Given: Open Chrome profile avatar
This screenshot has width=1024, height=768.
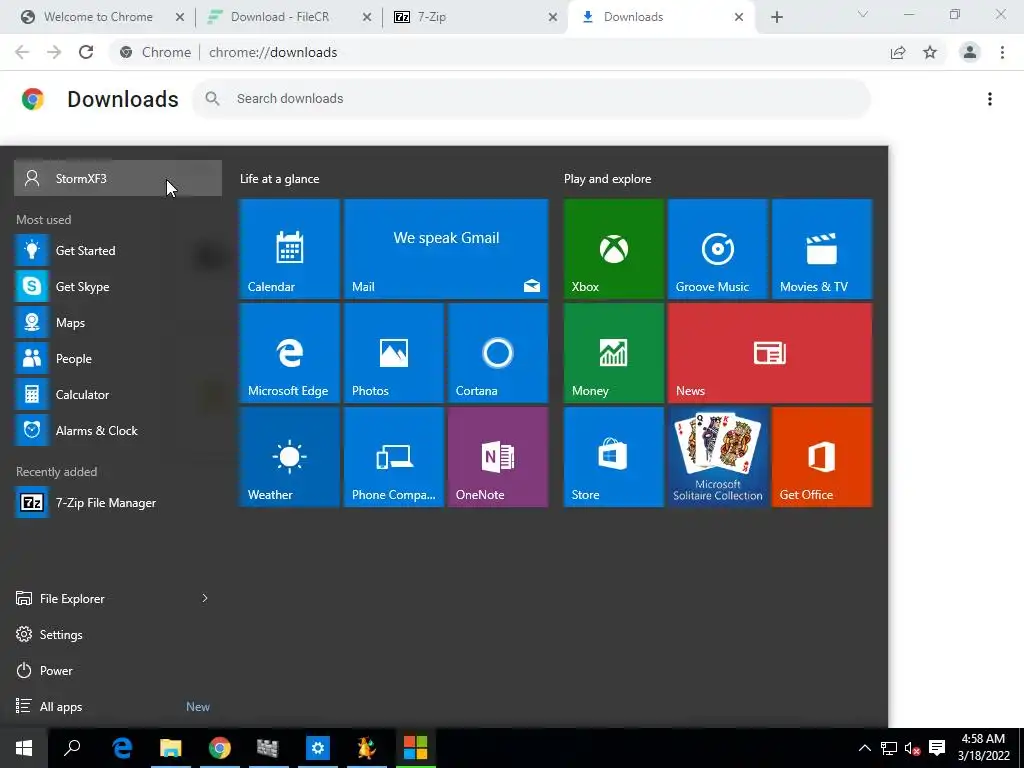Looking at the screenshot, I should tap(970, 52).
